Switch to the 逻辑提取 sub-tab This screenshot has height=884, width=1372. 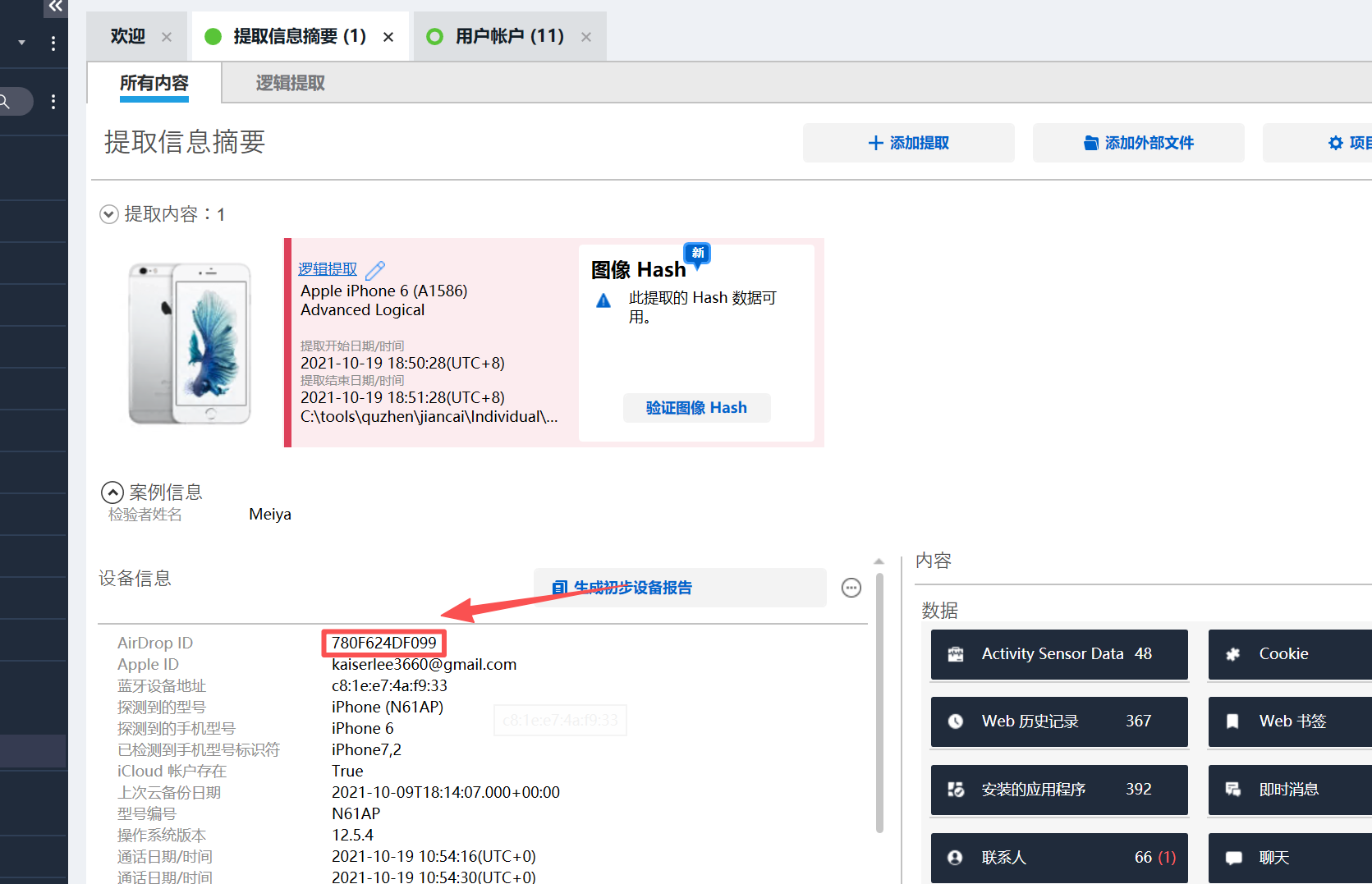290,83
